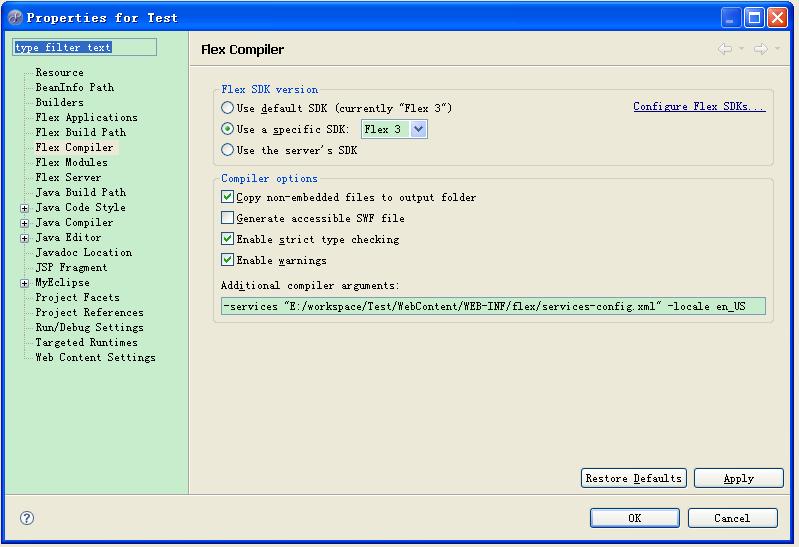Open Flex Build Path settings

81,132
